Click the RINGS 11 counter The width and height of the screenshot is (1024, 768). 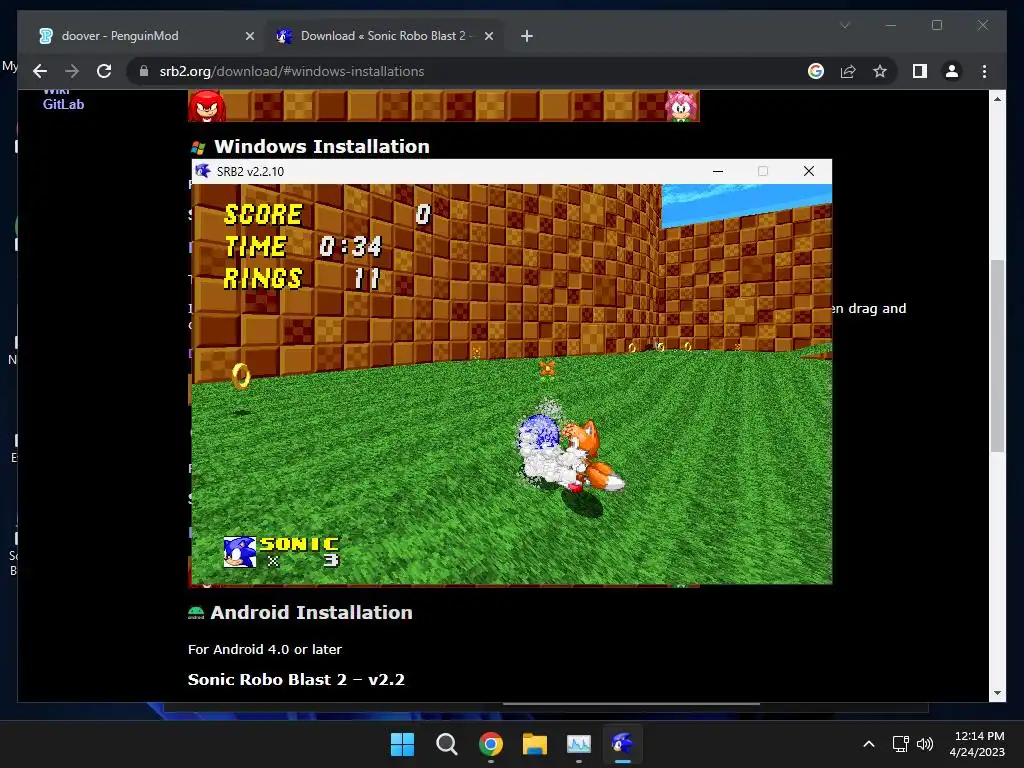pyautogui.click(x=302, y=279)
